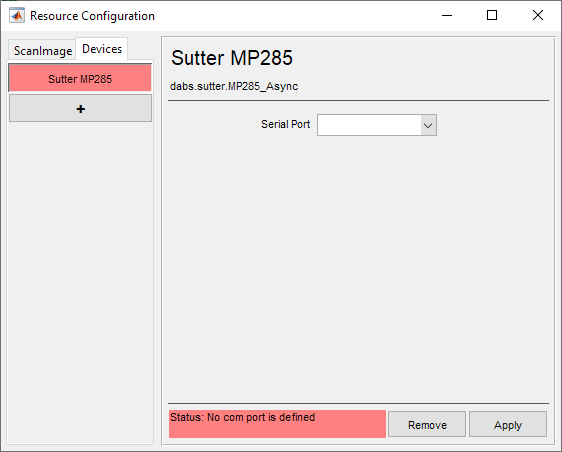Select the Sutter MP285 device entry

point(80,78)
